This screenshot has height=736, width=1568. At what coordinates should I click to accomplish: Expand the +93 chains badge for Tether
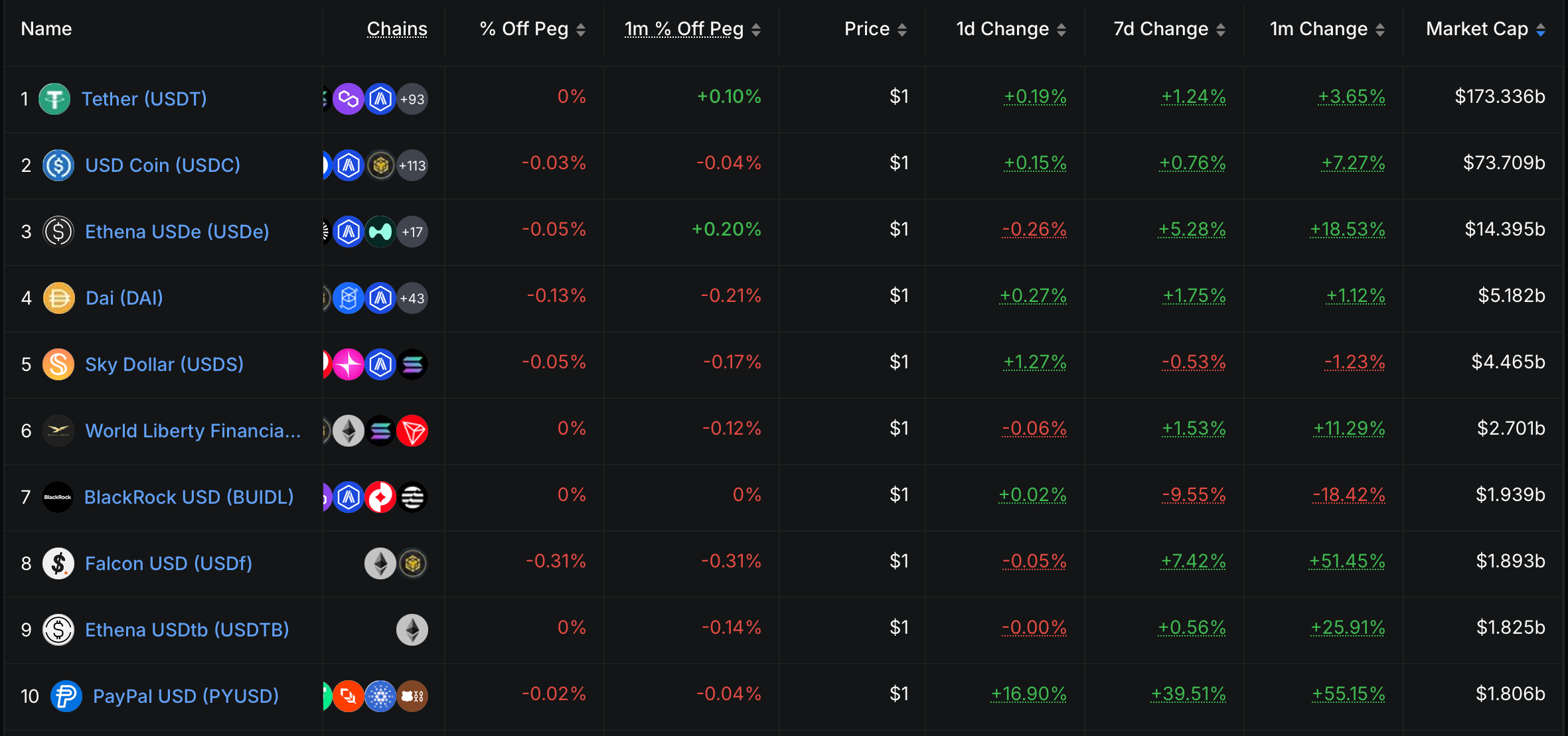[412, 99]
